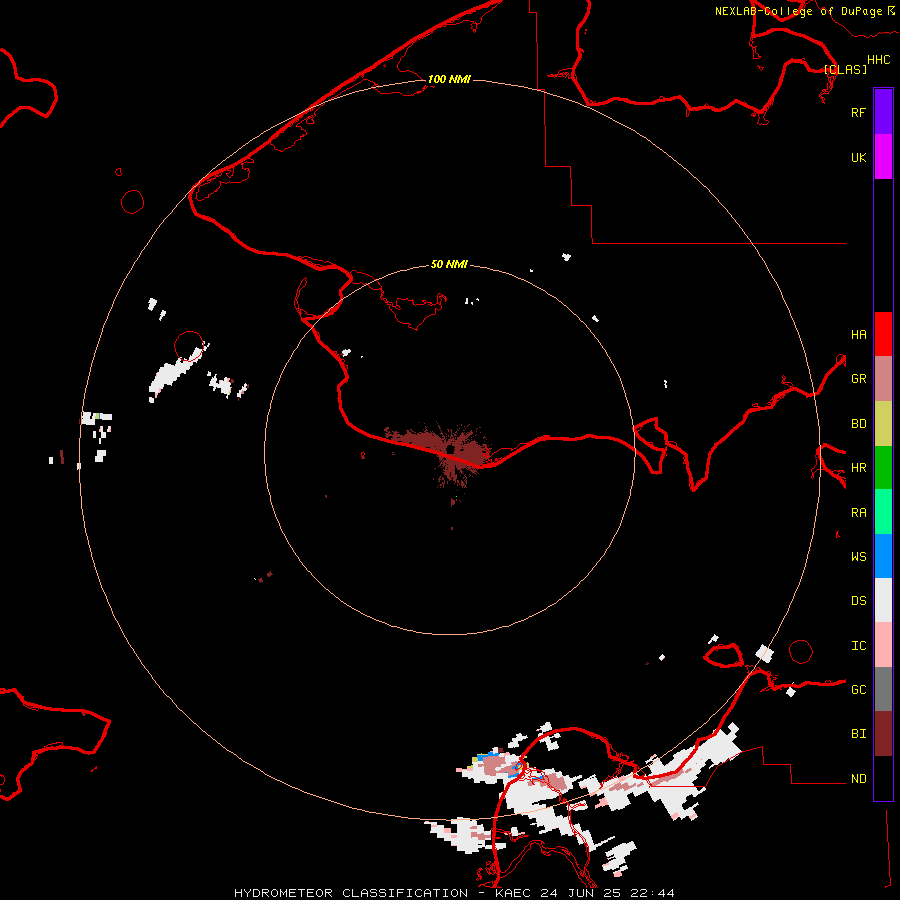Click the "HHC" product code text
This screenshot has height=900, width=900.
click(x=878, y=60)
